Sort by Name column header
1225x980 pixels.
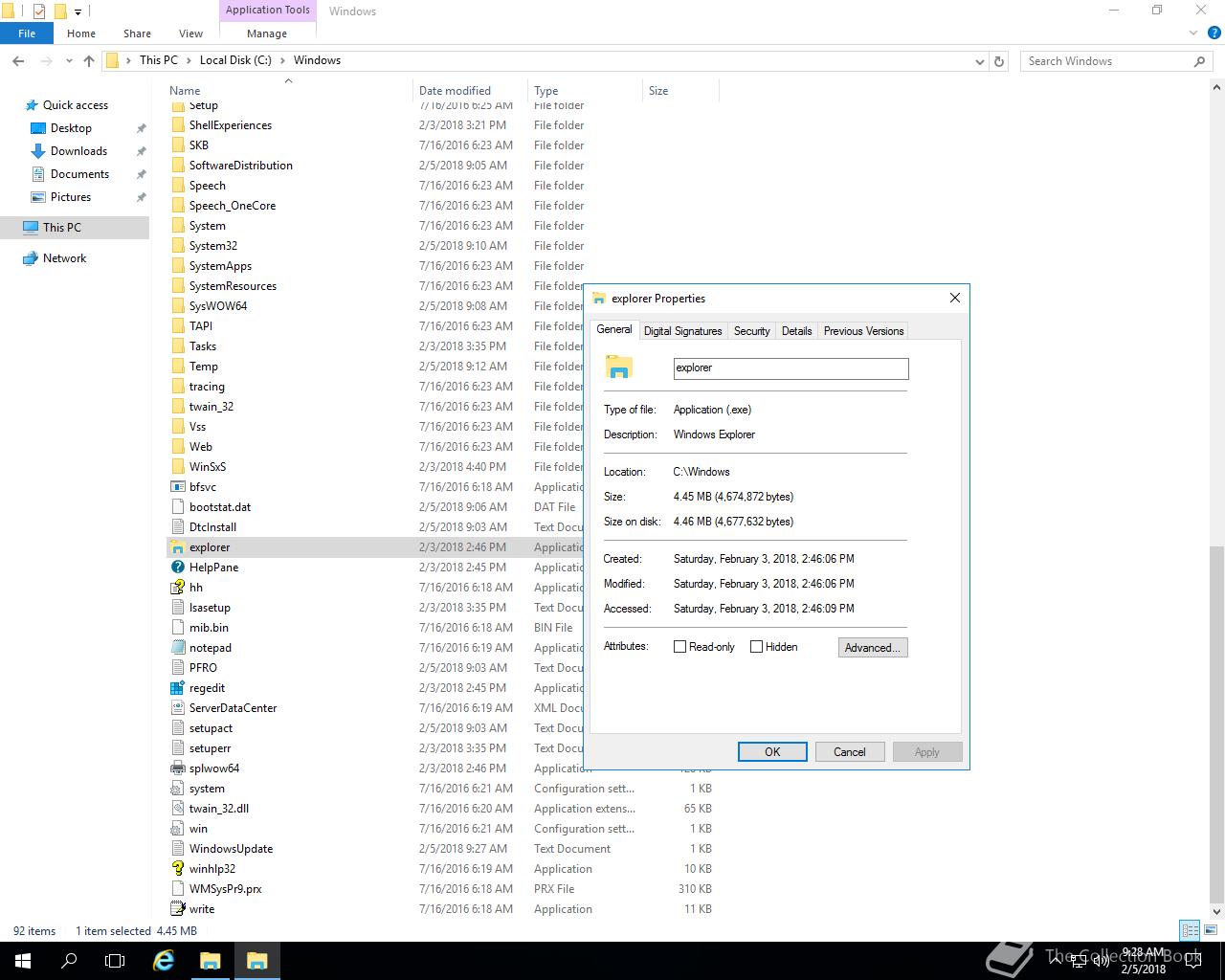tap(185, 91)
